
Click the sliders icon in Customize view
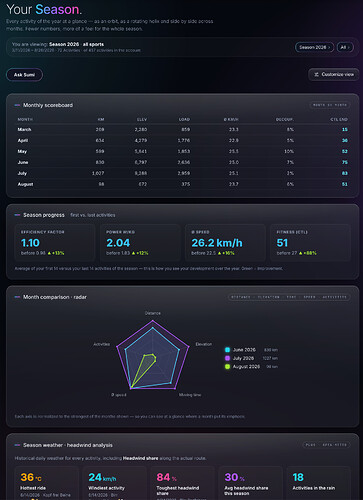(x=316, y=74)
